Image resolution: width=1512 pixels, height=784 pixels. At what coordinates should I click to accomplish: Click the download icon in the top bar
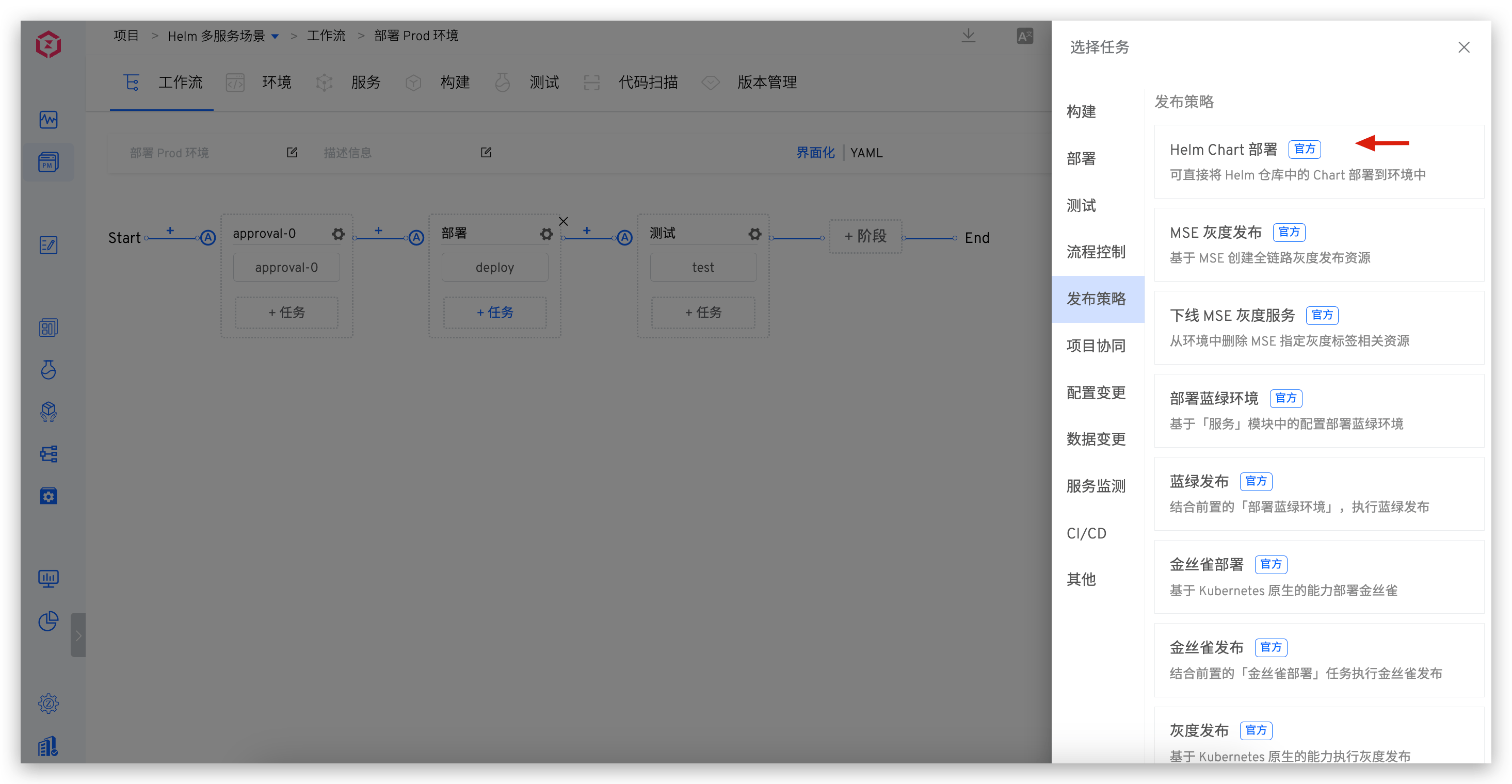(969, 36)
